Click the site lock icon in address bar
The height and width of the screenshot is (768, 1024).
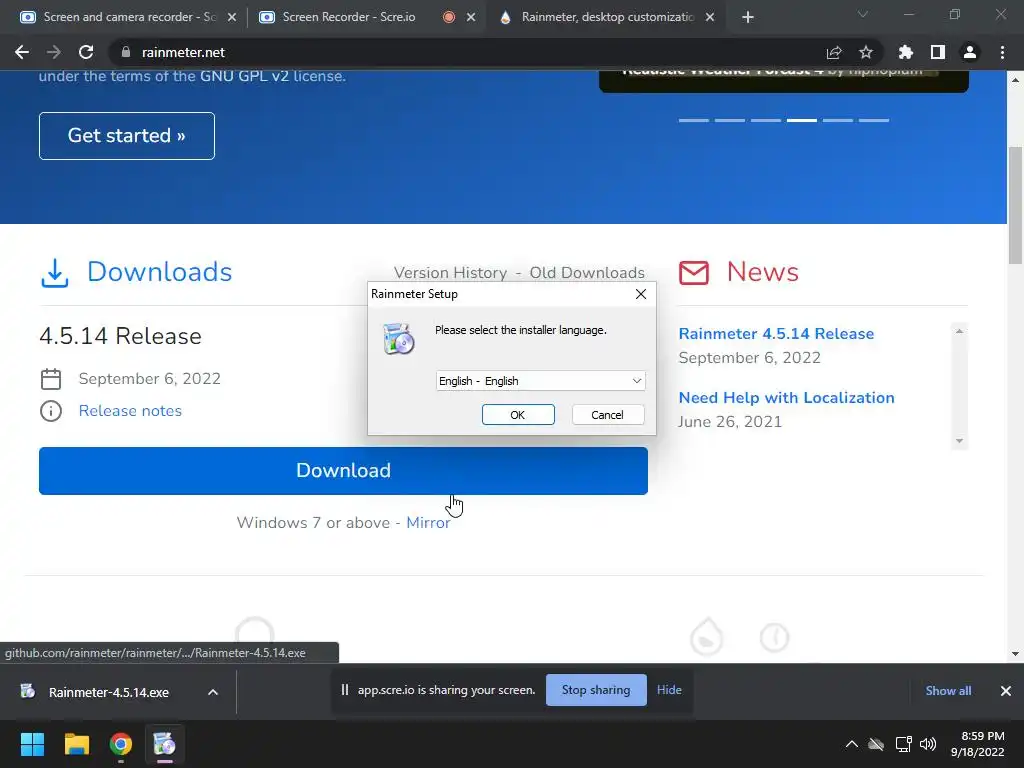[x=126, y=52]
